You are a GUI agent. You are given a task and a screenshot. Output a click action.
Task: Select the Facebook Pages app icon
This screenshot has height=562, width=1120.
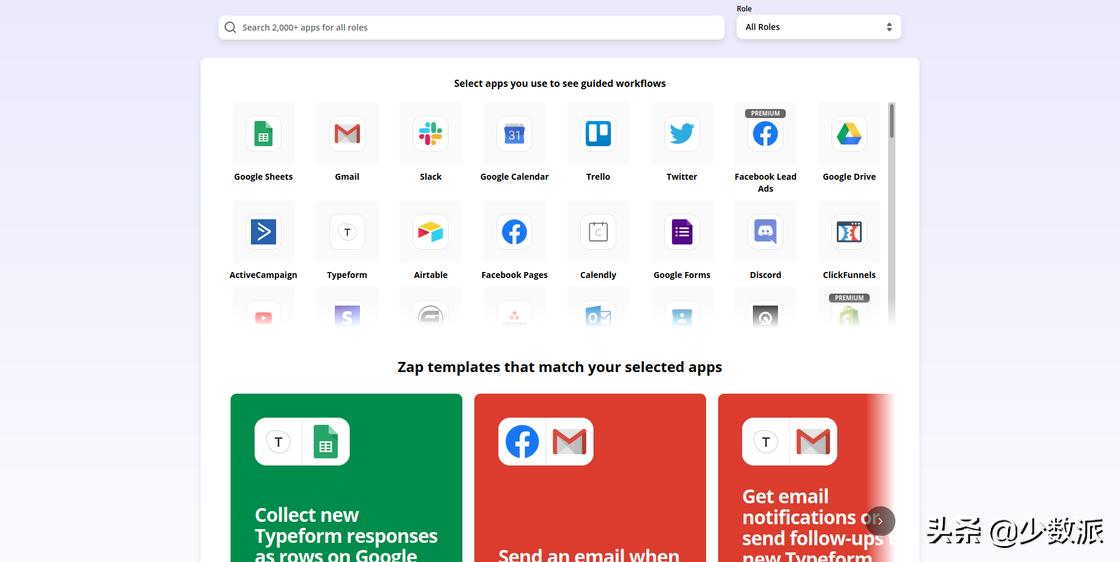coord(514,232)
